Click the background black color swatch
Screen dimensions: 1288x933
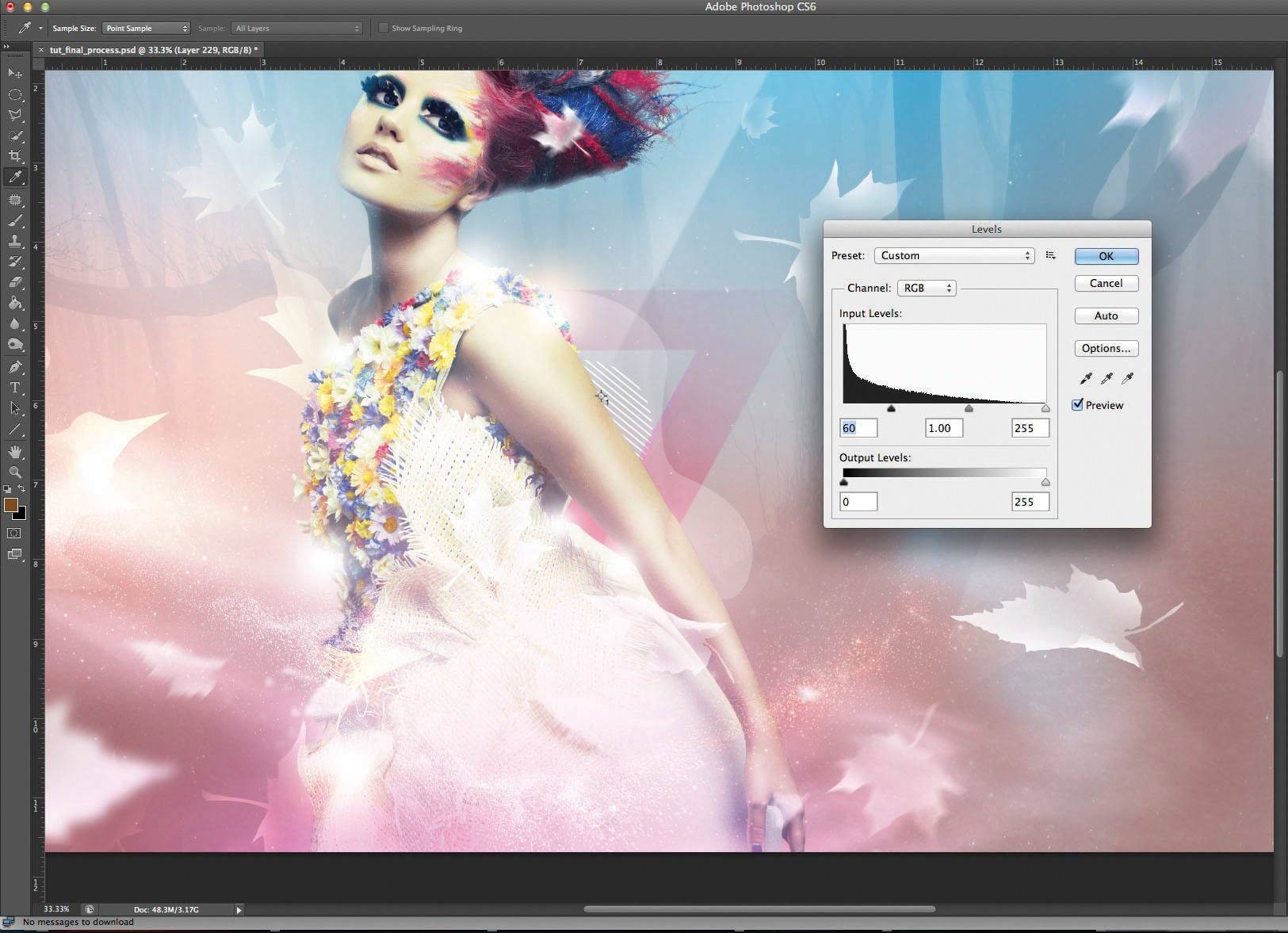click(x=21, y=514)
